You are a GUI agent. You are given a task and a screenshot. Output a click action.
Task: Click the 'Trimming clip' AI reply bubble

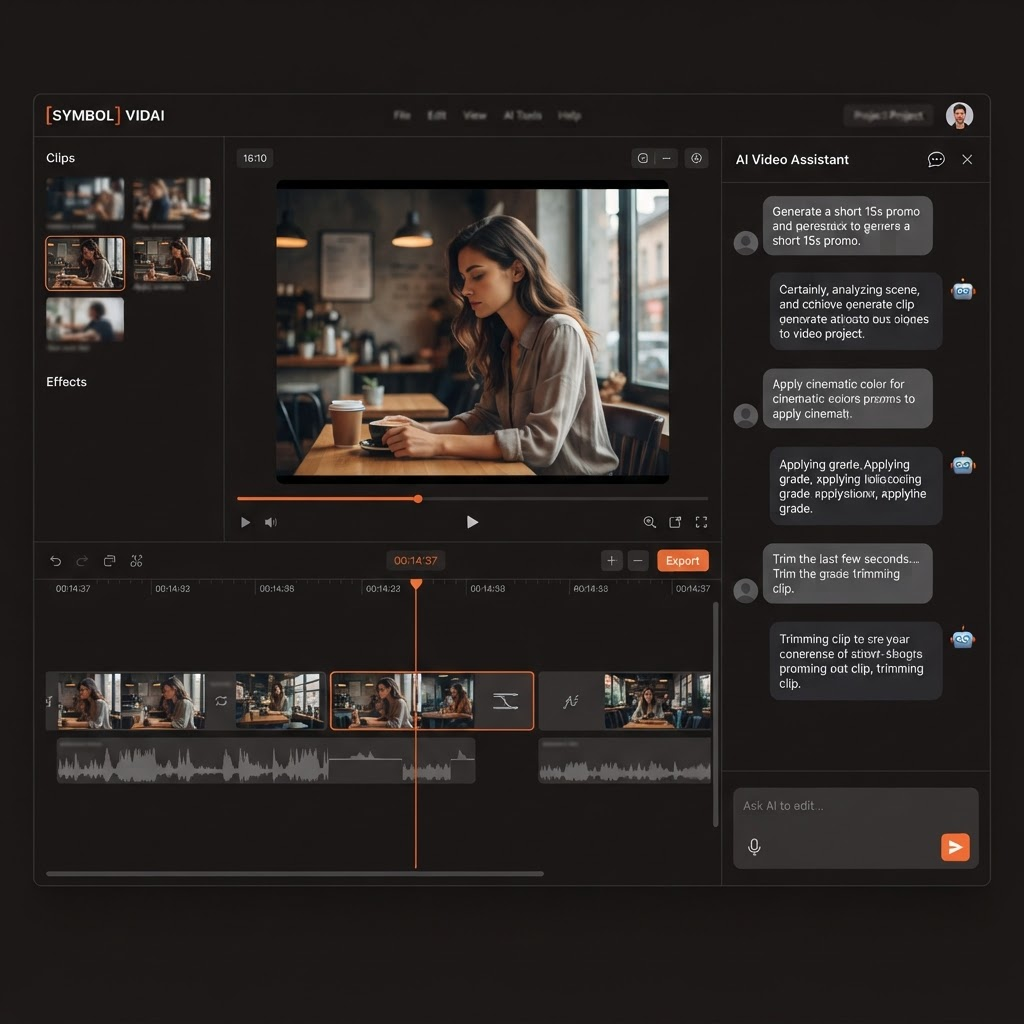coord(856,661)
